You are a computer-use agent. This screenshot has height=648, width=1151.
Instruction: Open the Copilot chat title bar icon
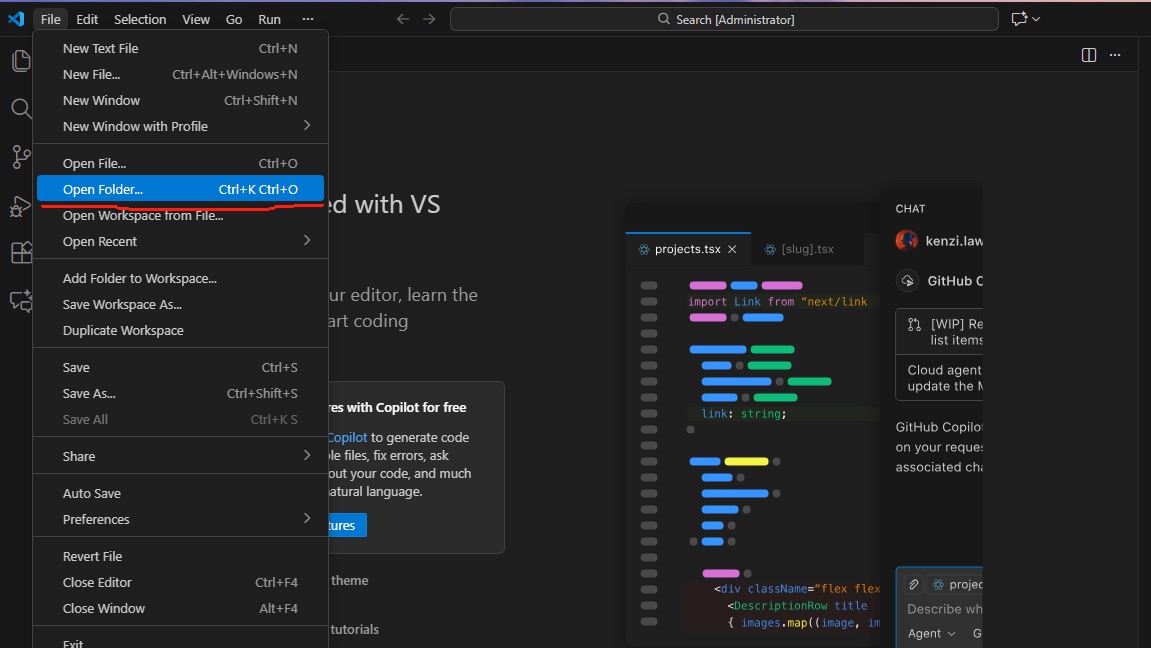tap(1019, 19)
